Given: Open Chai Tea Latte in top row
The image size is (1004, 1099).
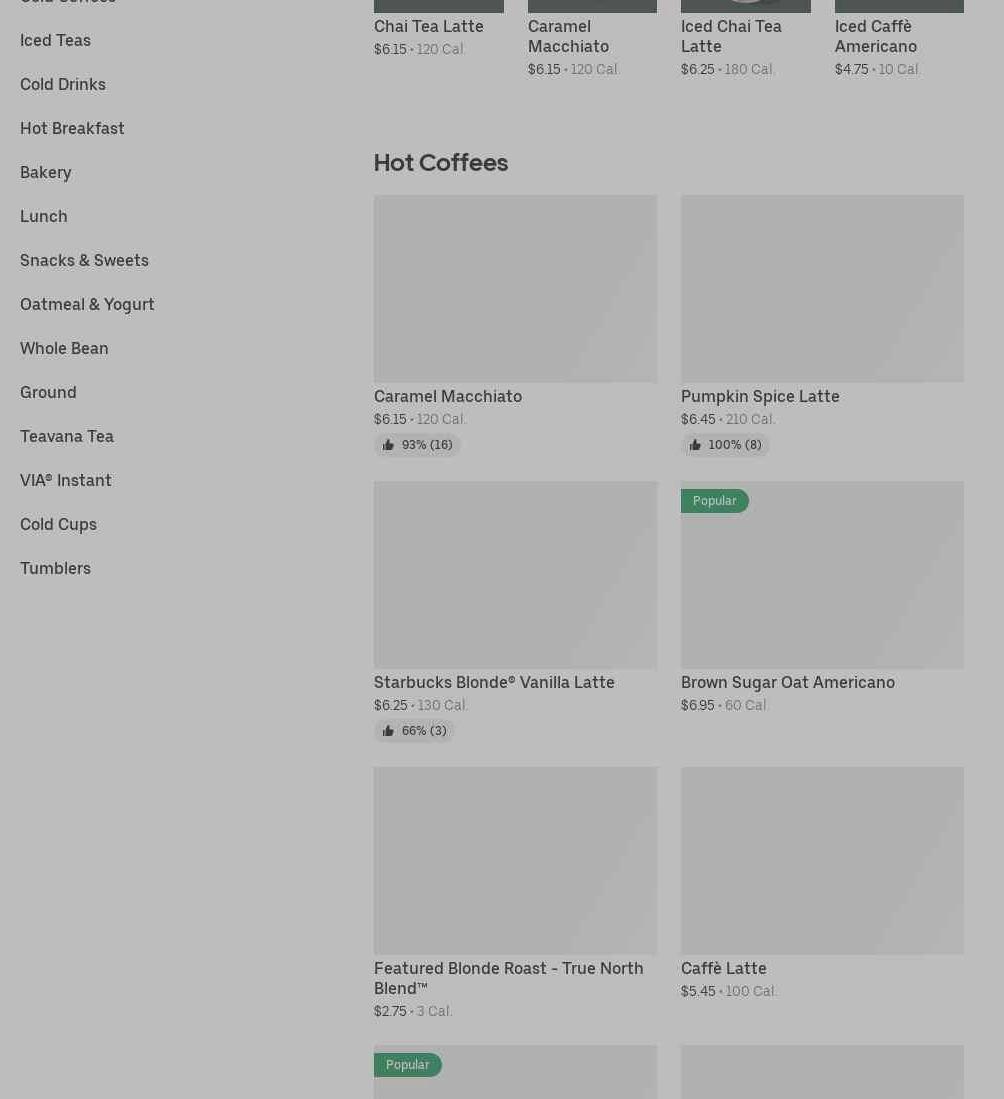Looking at the screenshot, I should tap(428, 26).
